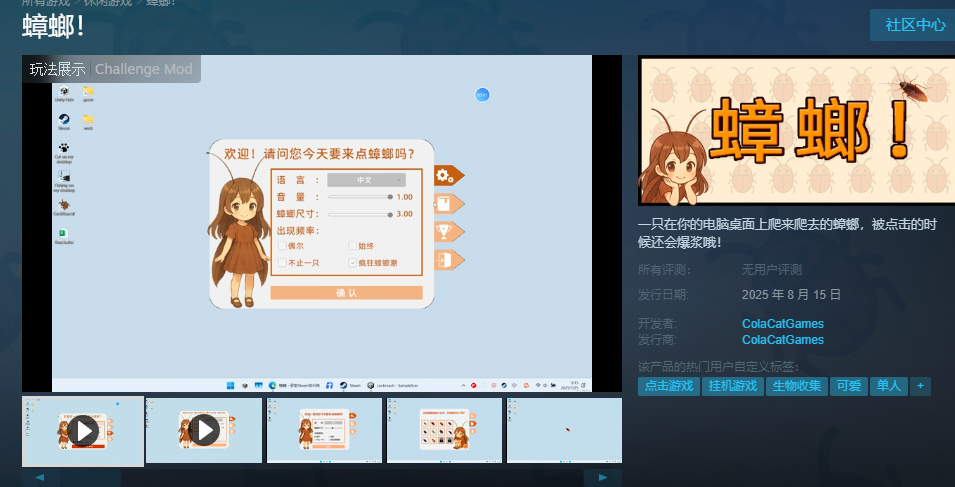
Task: Open the web folder desktop icon
Action: pos(88,122)
